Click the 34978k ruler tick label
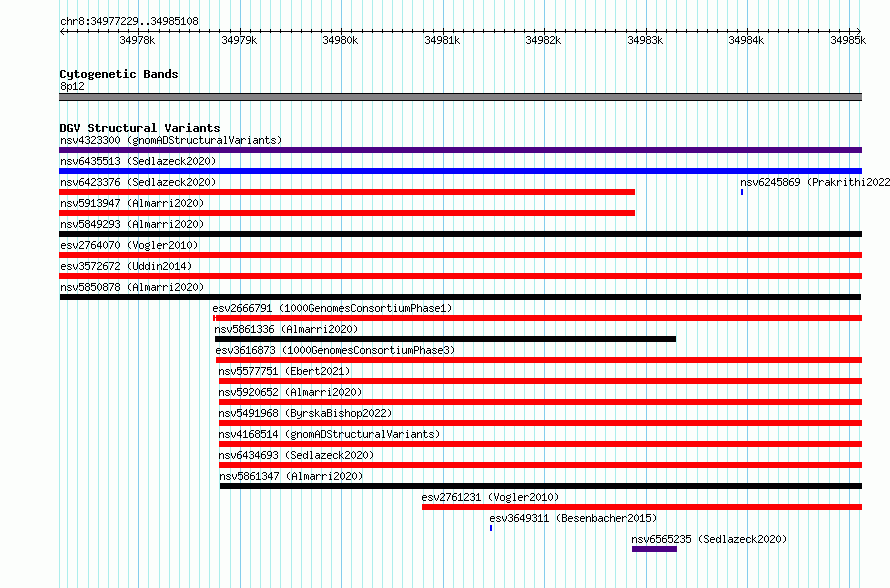This screenshot has height=588, width=890. [137, 40]
